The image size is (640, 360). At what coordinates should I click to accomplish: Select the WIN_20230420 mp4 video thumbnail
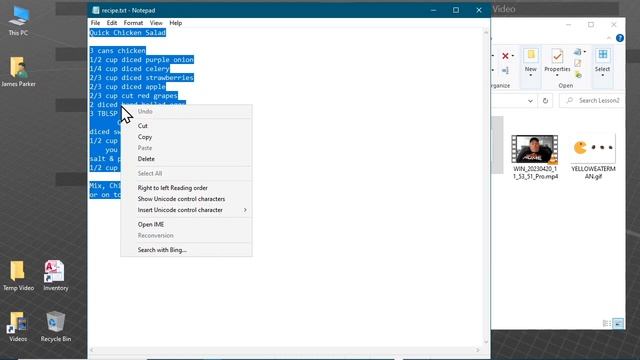pyautogui.click(x=535, y=157)
